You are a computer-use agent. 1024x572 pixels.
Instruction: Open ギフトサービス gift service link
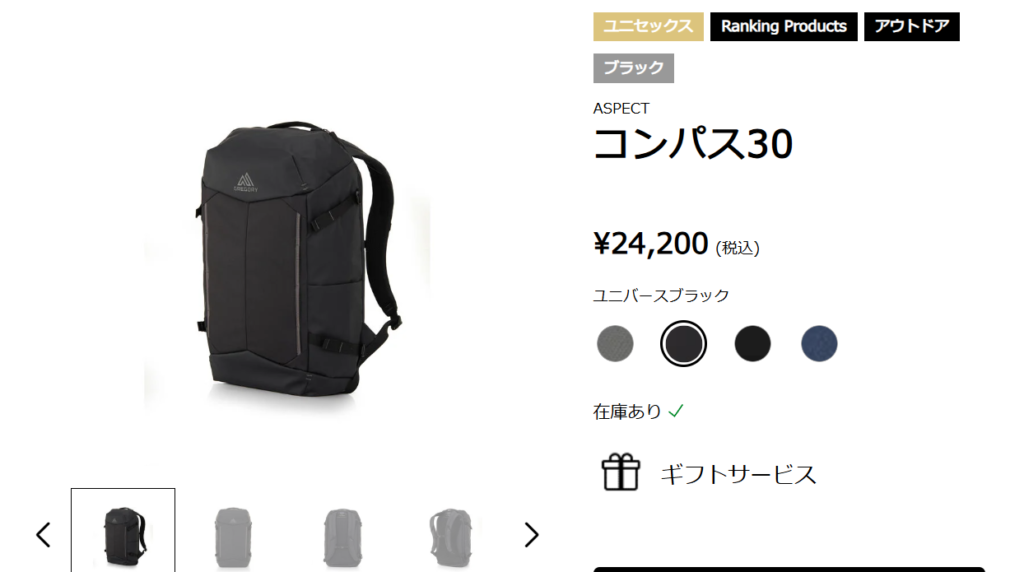point(738,474)
